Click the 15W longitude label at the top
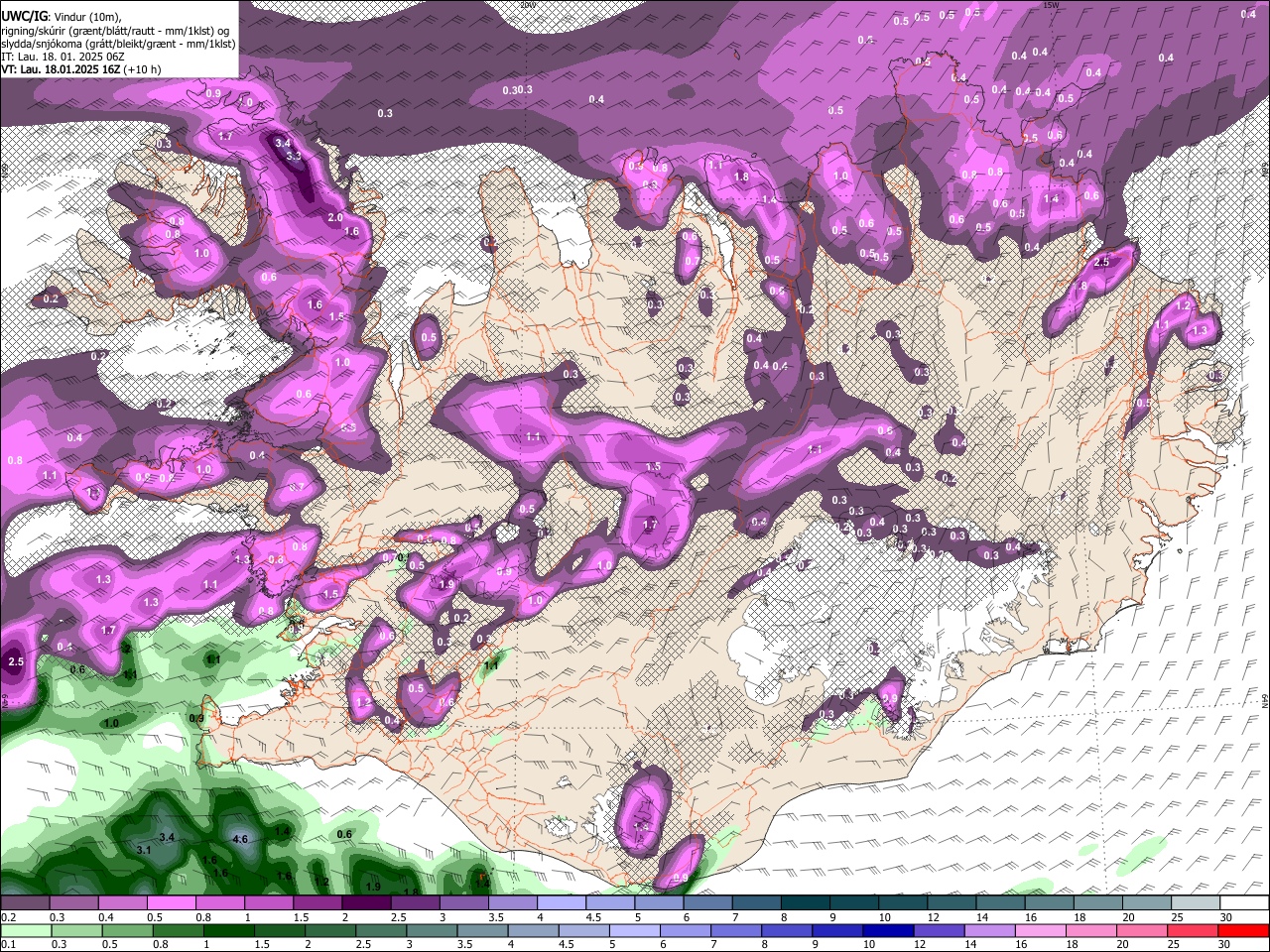Image resolution: width=1270 pixels, height=952 pixels. pos(1050,5)
